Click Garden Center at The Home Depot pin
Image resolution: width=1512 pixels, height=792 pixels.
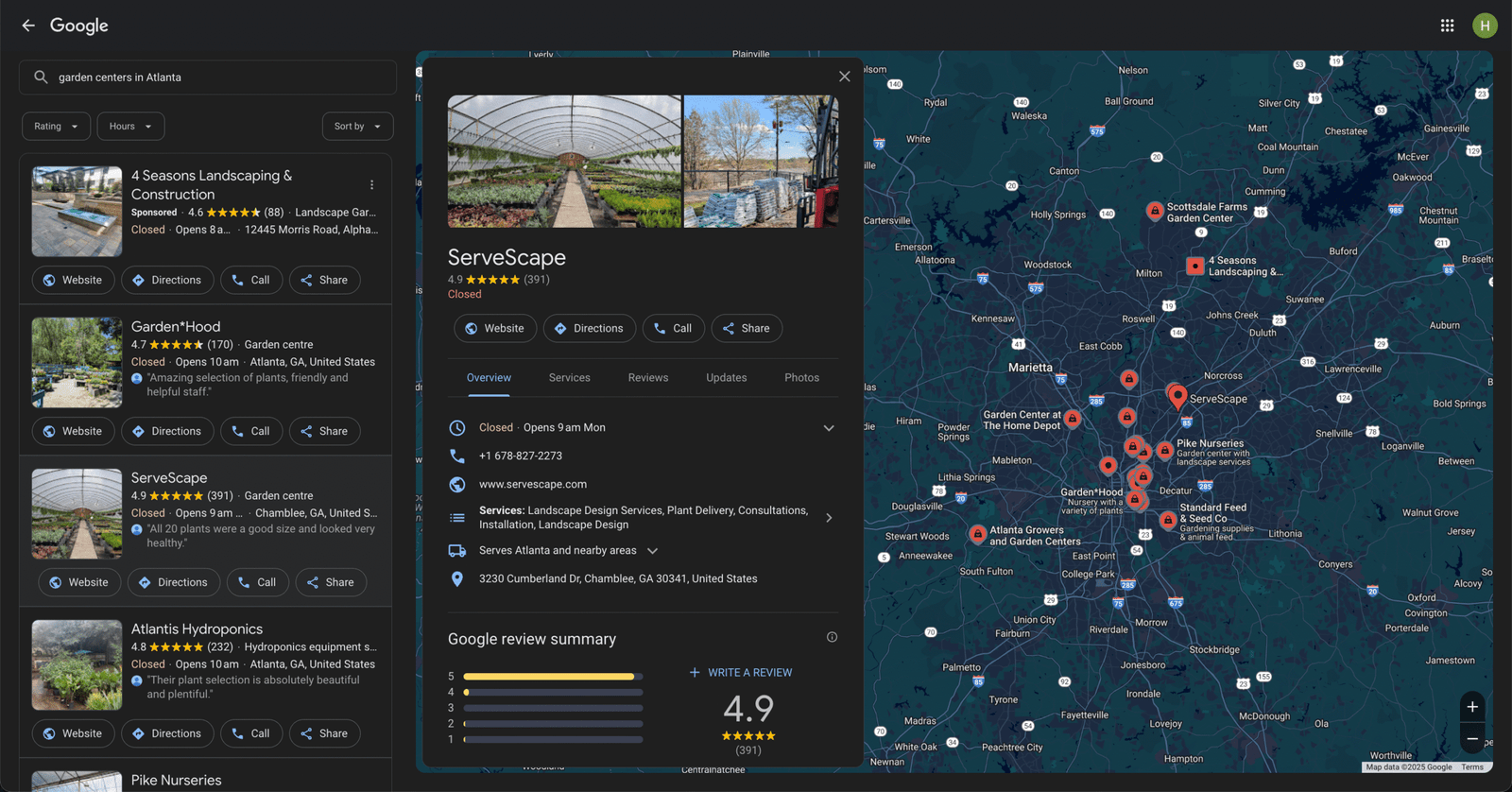coord(1072,419)
